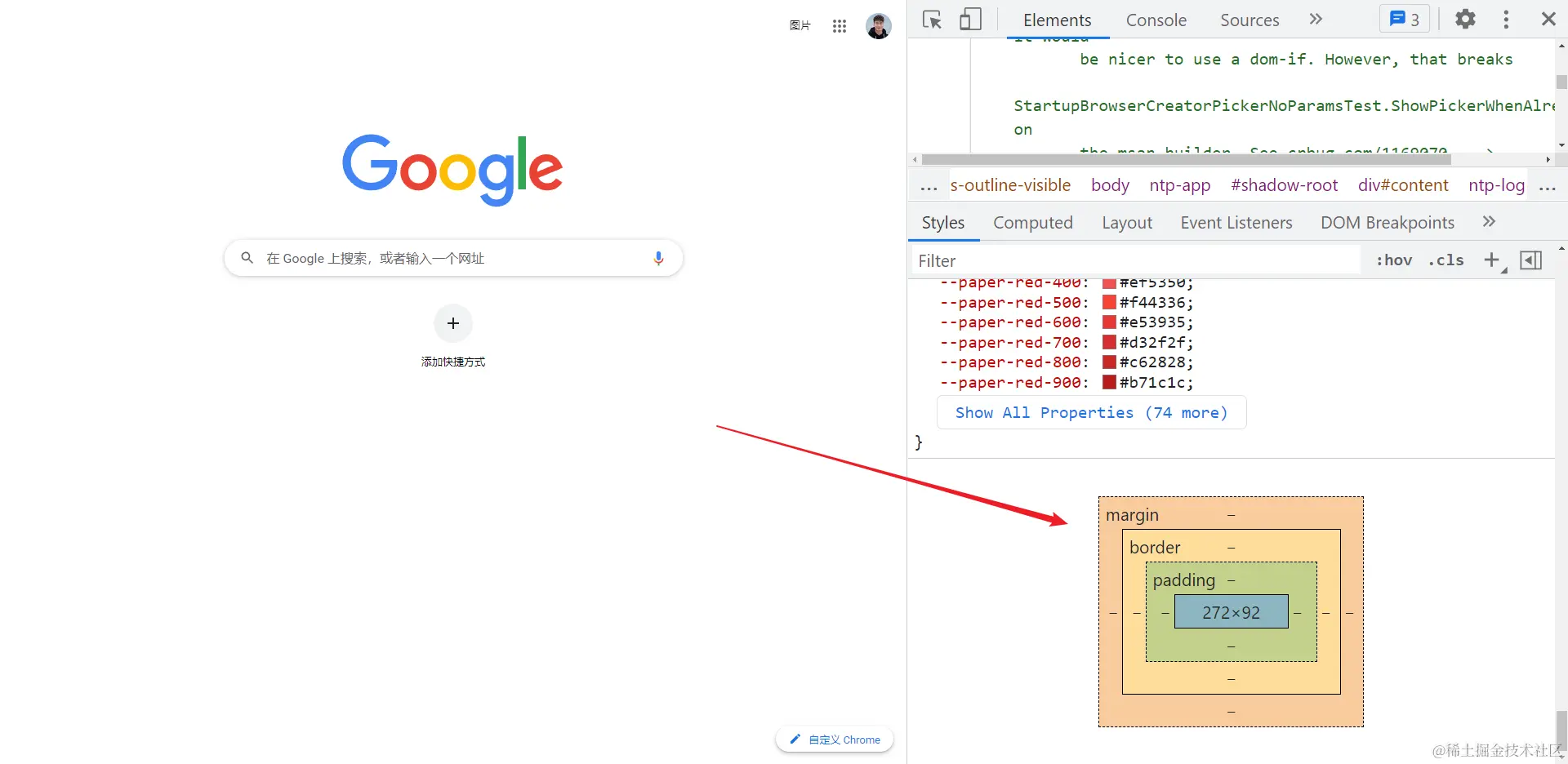Open DevTools settings gear

[x=1465, y=19]
